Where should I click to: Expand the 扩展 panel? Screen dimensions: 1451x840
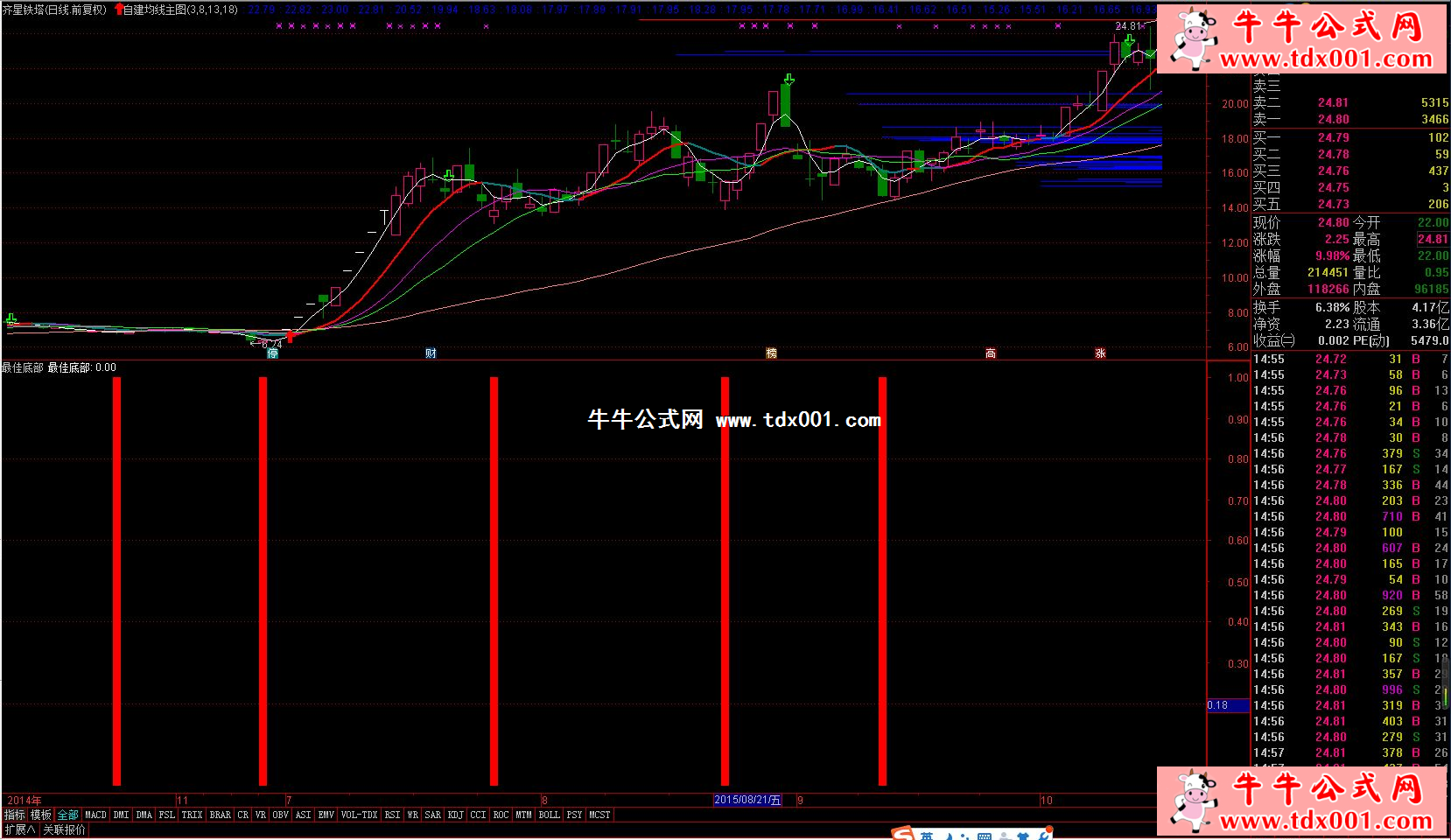coord(19,829)
